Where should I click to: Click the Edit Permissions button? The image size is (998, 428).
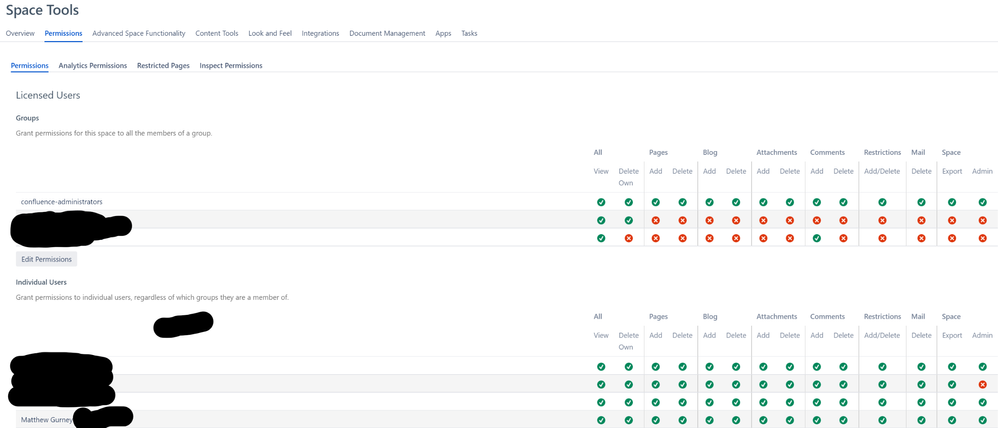tap(46, 259)
